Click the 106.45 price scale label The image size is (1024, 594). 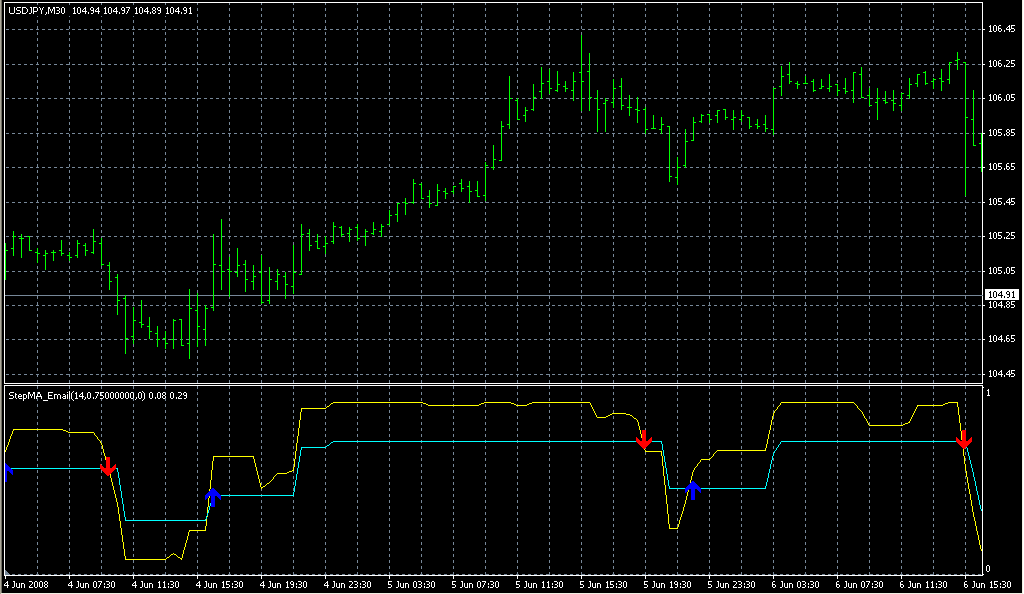[x=1001, y=29]
